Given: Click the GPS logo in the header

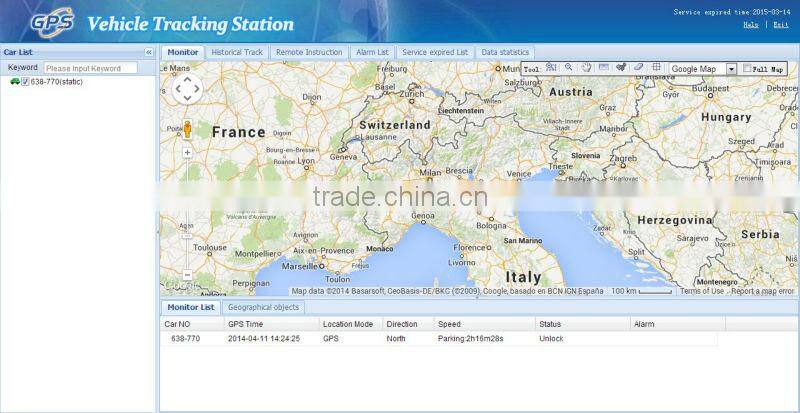Looking at the screenshot, I should (52, 22).
